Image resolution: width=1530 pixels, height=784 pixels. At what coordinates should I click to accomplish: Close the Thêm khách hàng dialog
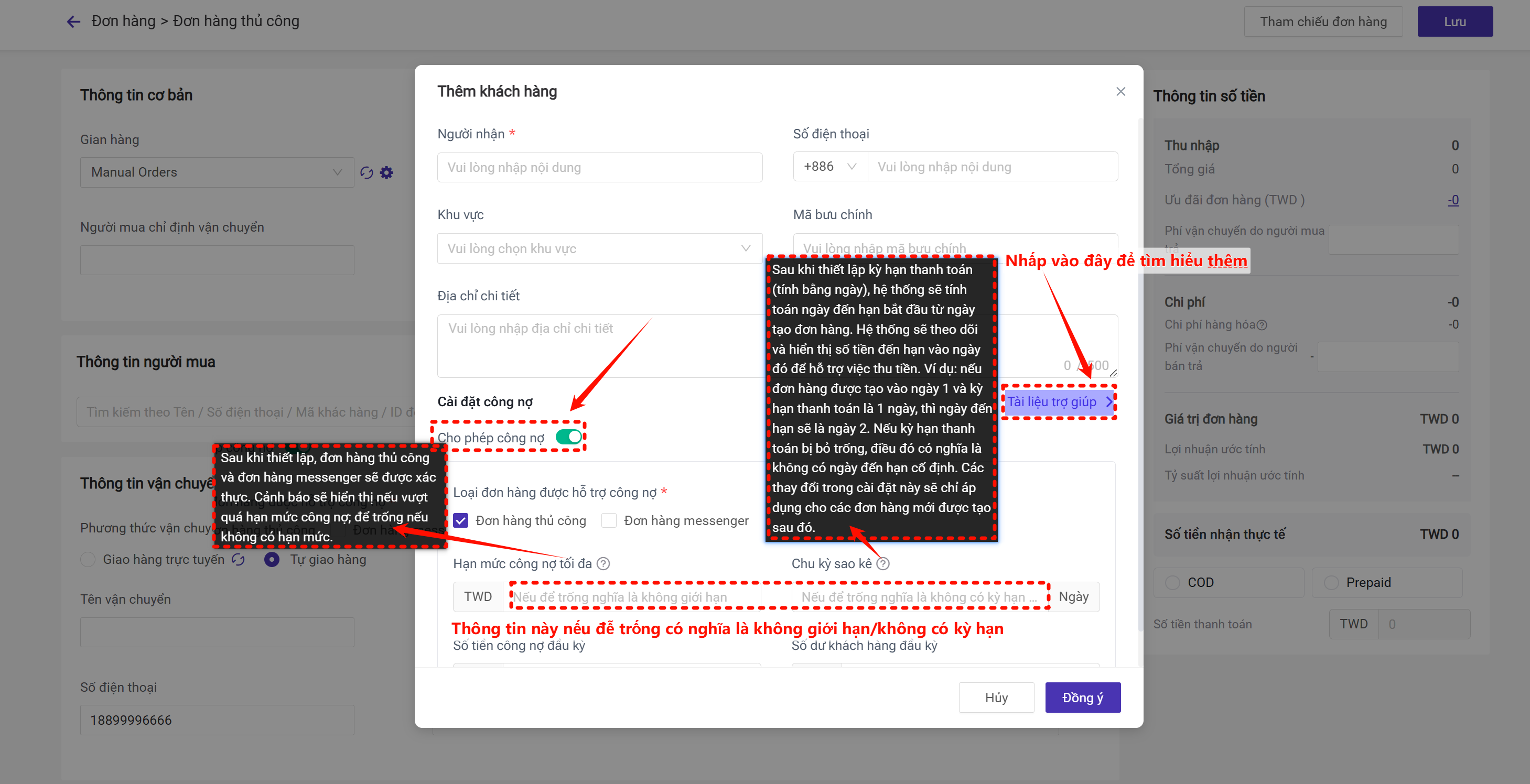click(1120, 91)
